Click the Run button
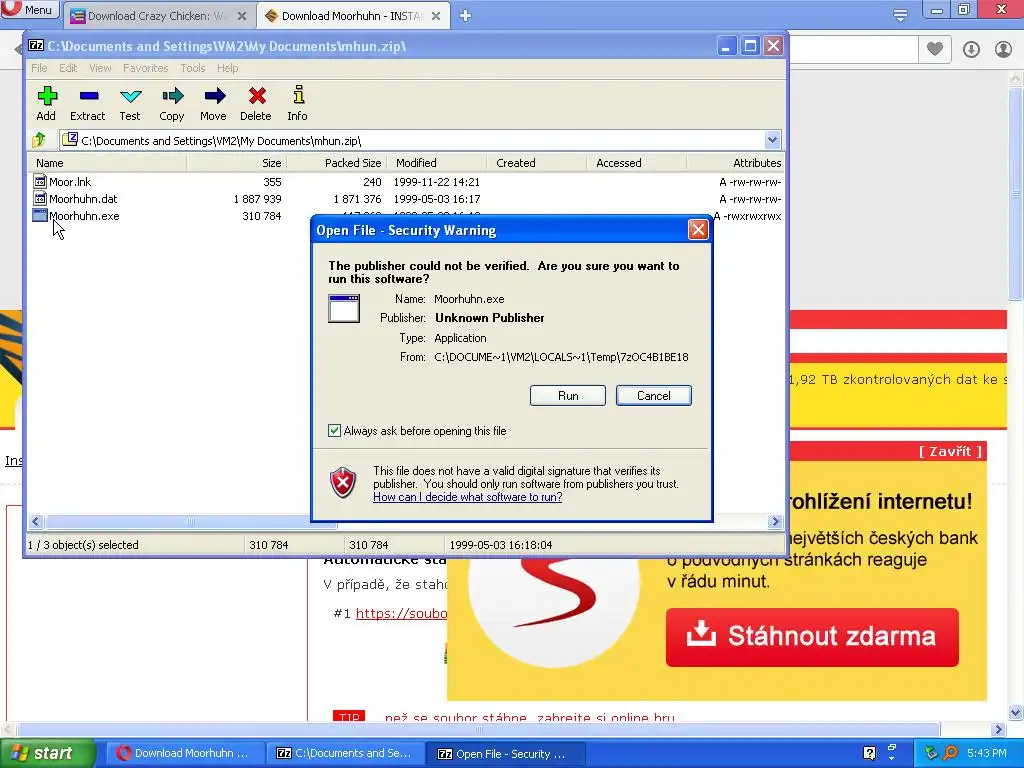 click(568, 396)
